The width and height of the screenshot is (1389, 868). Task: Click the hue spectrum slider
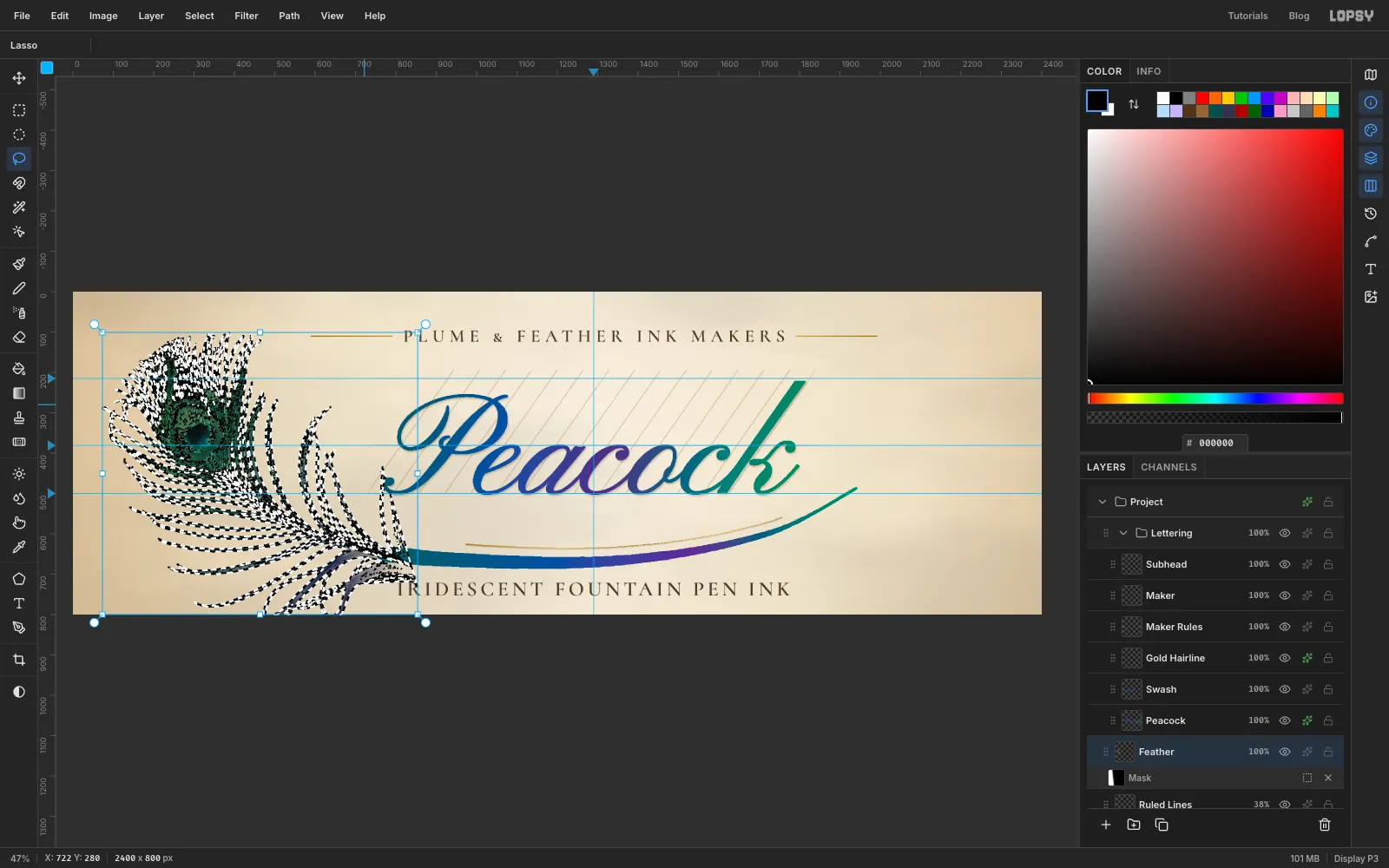pyautogui.click(x=1215, y=398)
